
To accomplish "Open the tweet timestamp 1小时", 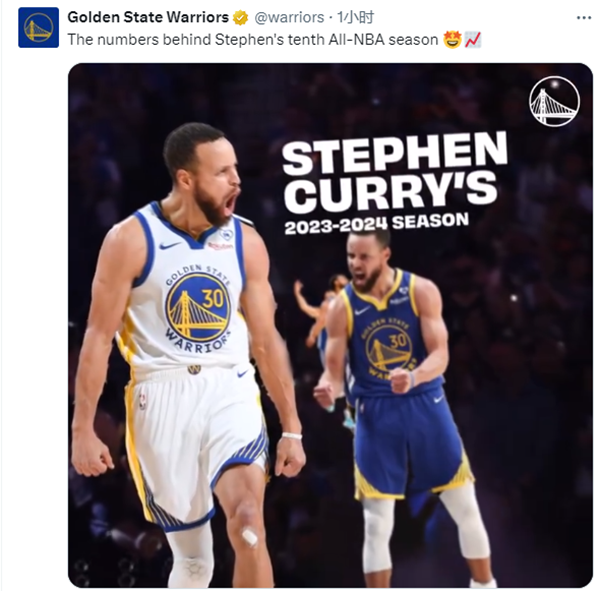I will (x=355, y=17).
